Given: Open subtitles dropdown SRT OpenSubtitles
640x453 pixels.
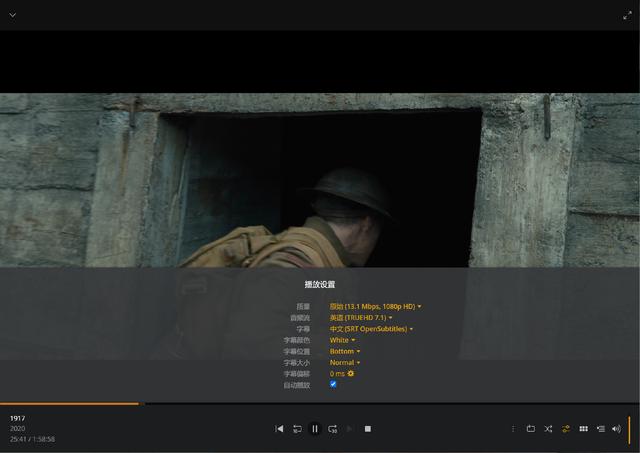Looking at the screenshot, I should (371, 329).
